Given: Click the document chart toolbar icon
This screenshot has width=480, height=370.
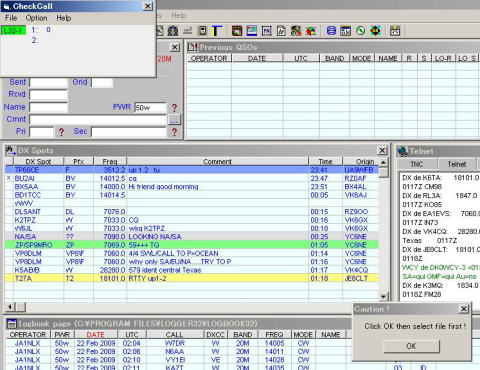Looking at the screenshot, I should point(281,31).
